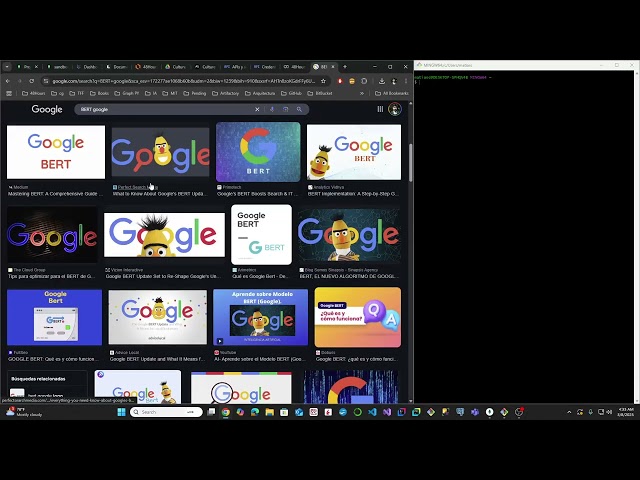This screenshot has width=640, height=480.
Task: Switch to the Dashboard browser tab
Action: point(87,67)
